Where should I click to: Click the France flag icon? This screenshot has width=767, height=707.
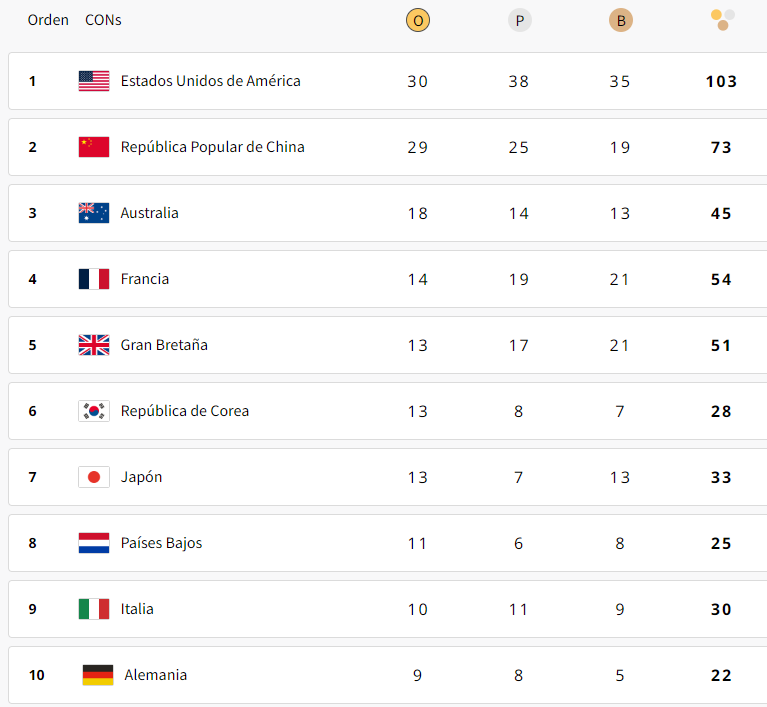(x=94, y=279)
